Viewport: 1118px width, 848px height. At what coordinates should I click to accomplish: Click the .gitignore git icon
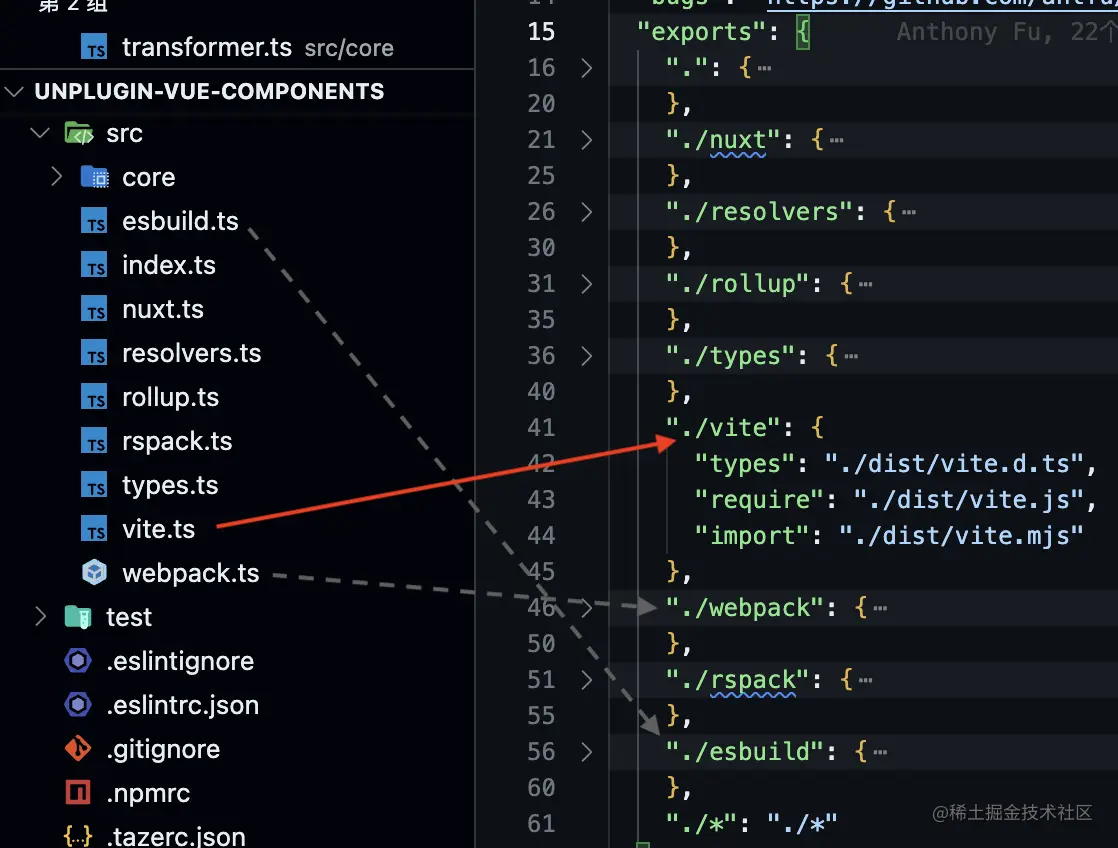pos(78,749)
